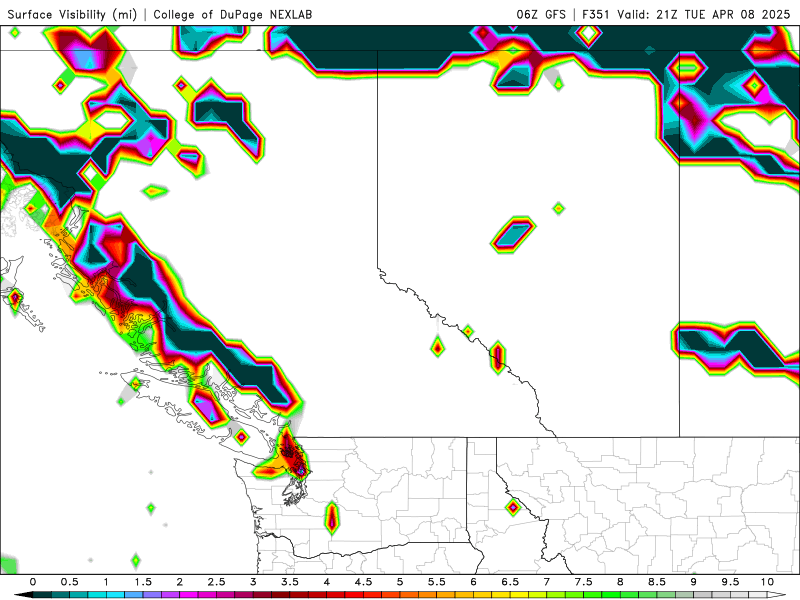Click the "F351" forecast hour label
Image resolution: width=800 pixels, height=600 pixels.
click(x=595, y=14)
